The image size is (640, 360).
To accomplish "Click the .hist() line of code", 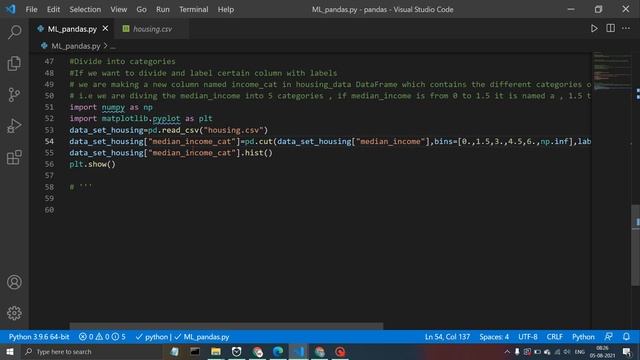I will (171, 153).
